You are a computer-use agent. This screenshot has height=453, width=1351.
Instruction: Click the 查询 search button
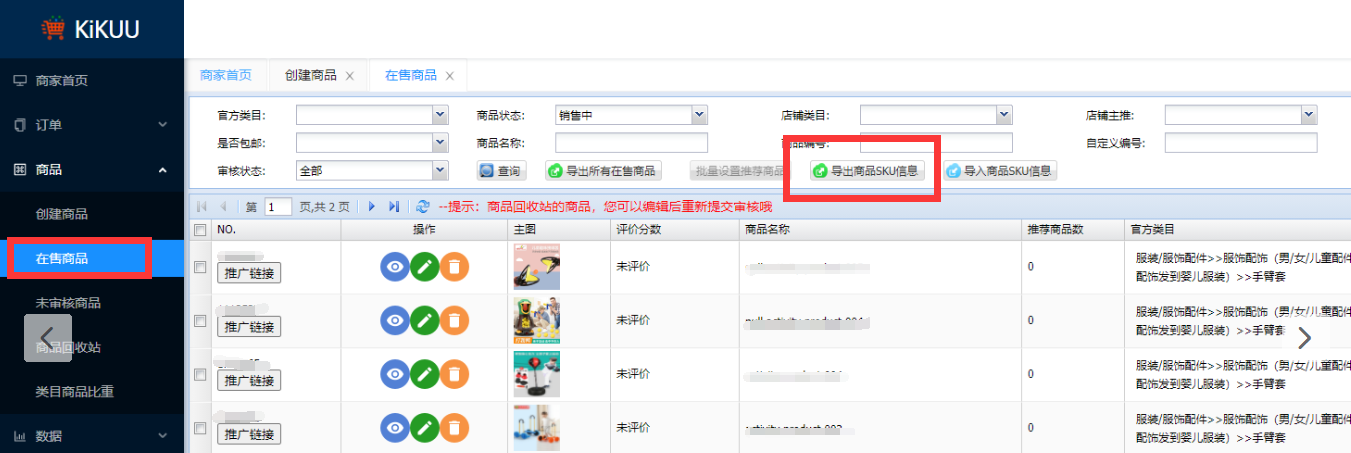point(501,171)
